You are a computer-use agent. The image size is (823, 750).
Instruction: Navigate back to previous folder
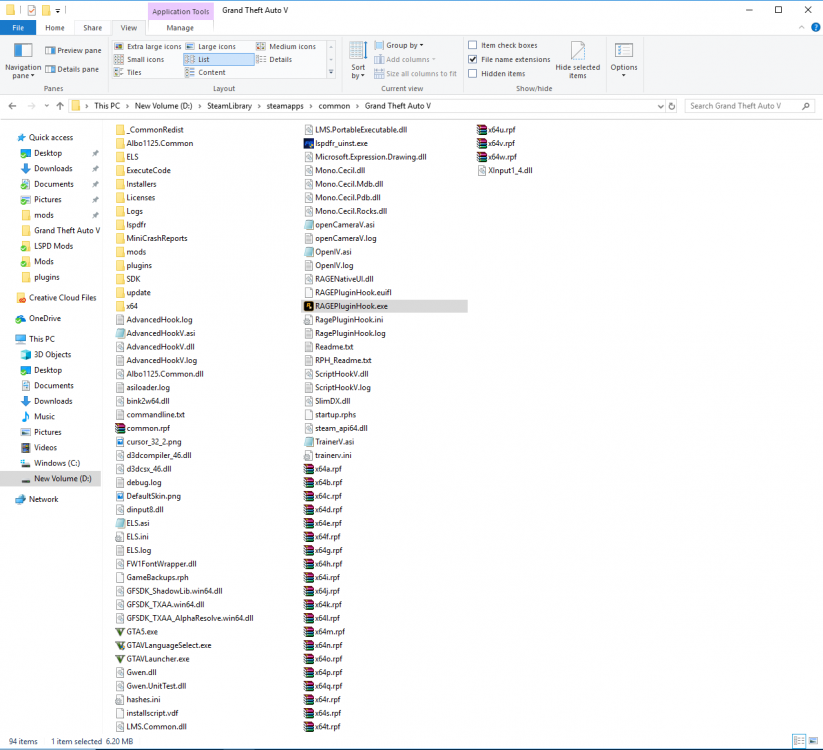point(13,106)
